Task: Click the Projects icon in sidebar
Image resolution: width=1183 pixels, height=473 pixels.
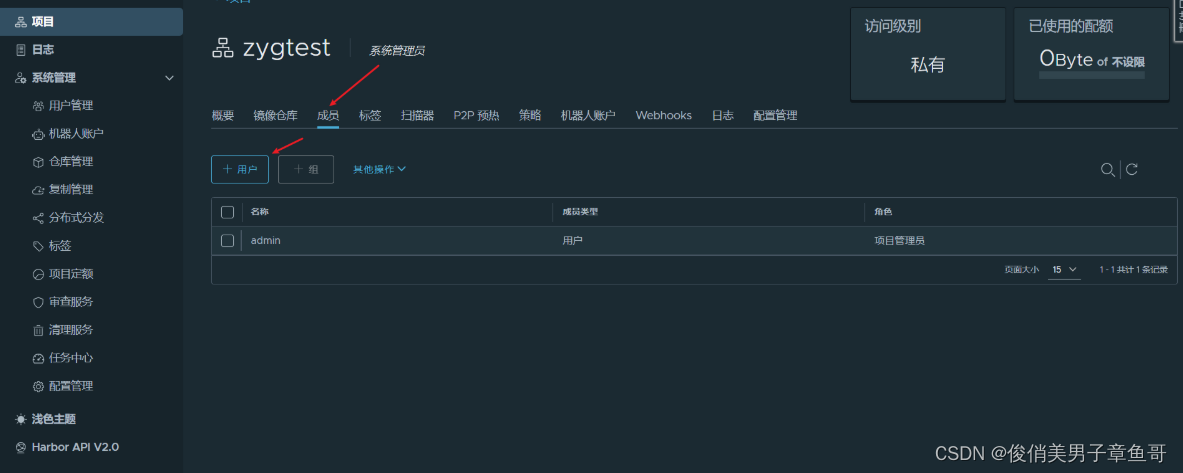Action: tap(21, 22)
